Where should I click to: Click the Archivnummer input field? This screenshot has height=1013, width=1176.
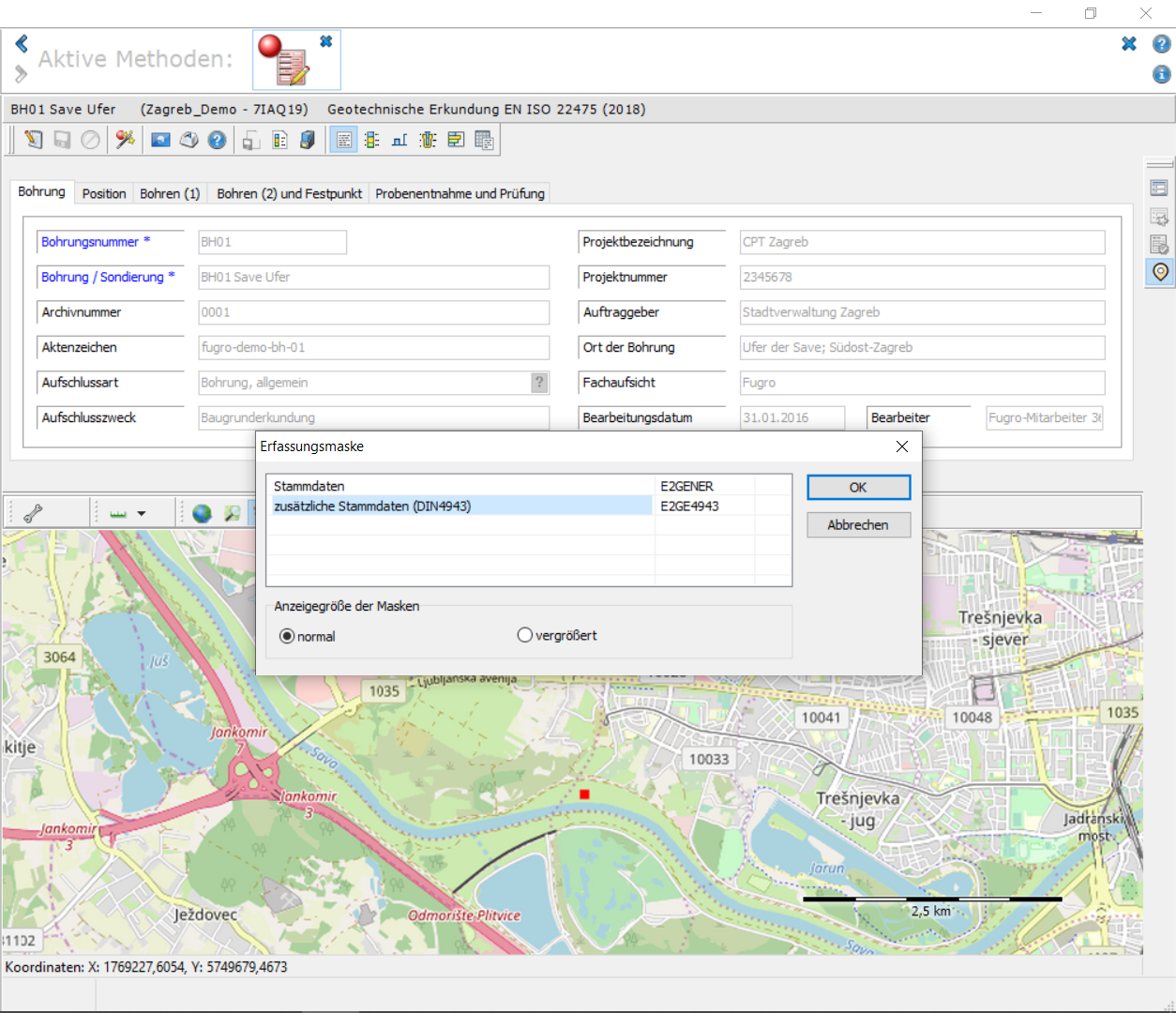(x=374, y=312)
